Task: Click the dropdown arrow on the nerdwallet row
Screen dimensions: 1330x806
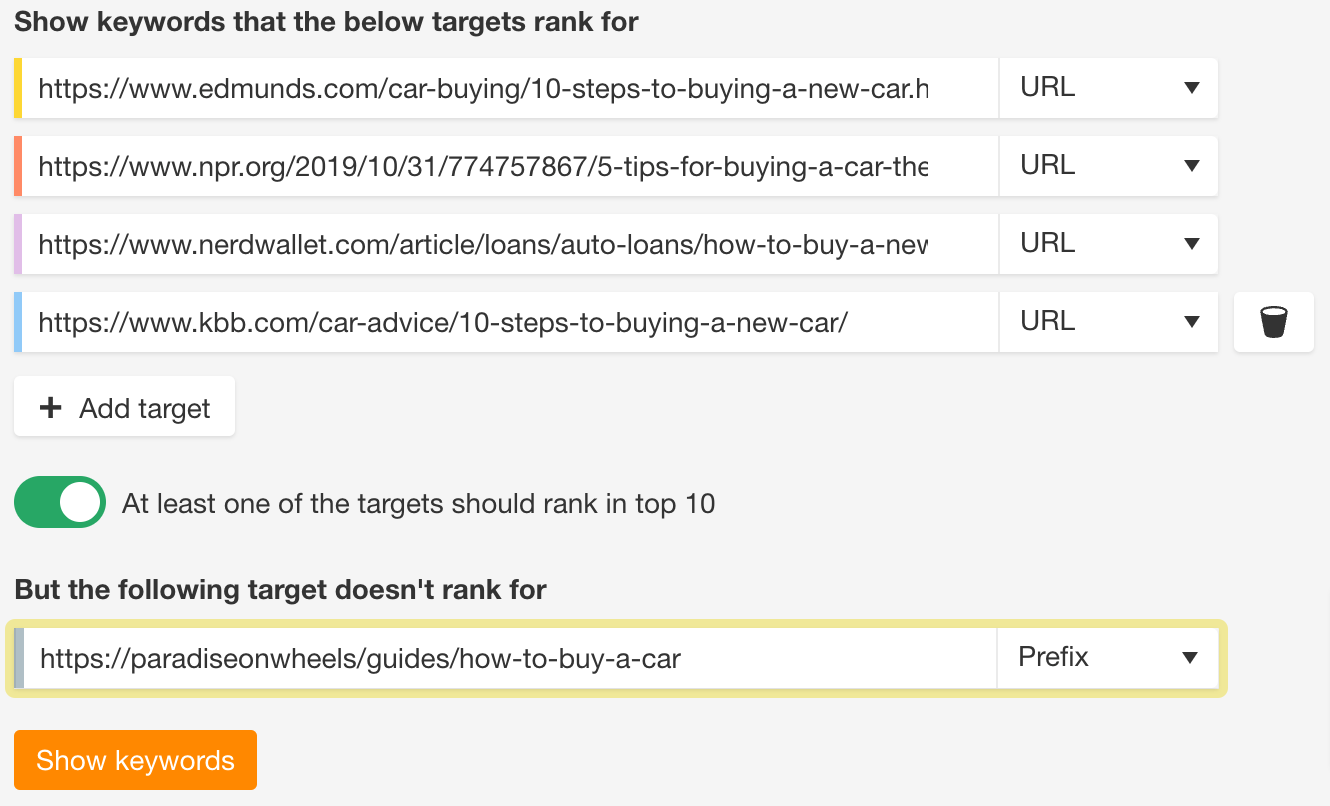Action: (x=1190, y=243)
